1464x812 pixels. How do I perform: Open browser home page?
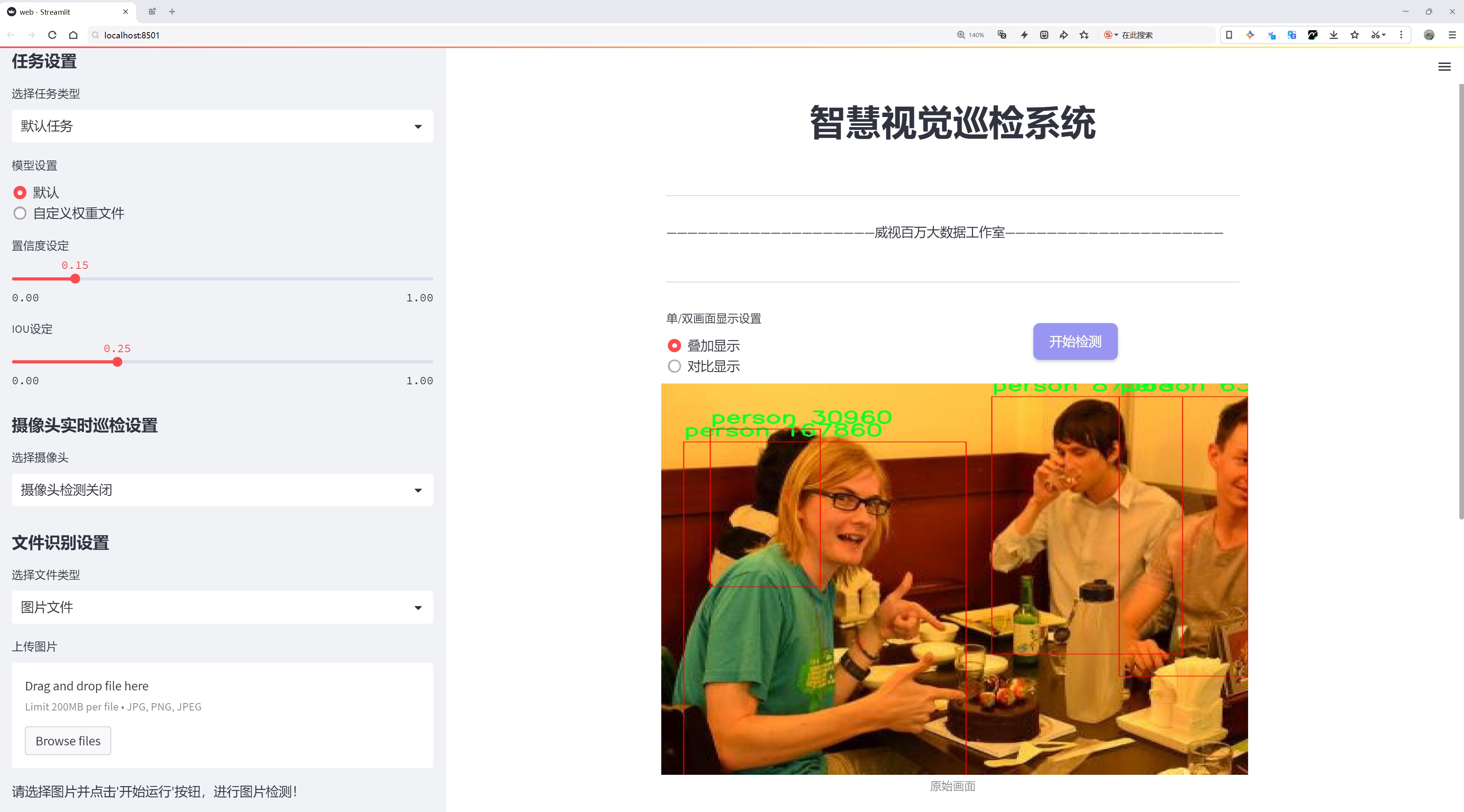(x=73, y=35)
